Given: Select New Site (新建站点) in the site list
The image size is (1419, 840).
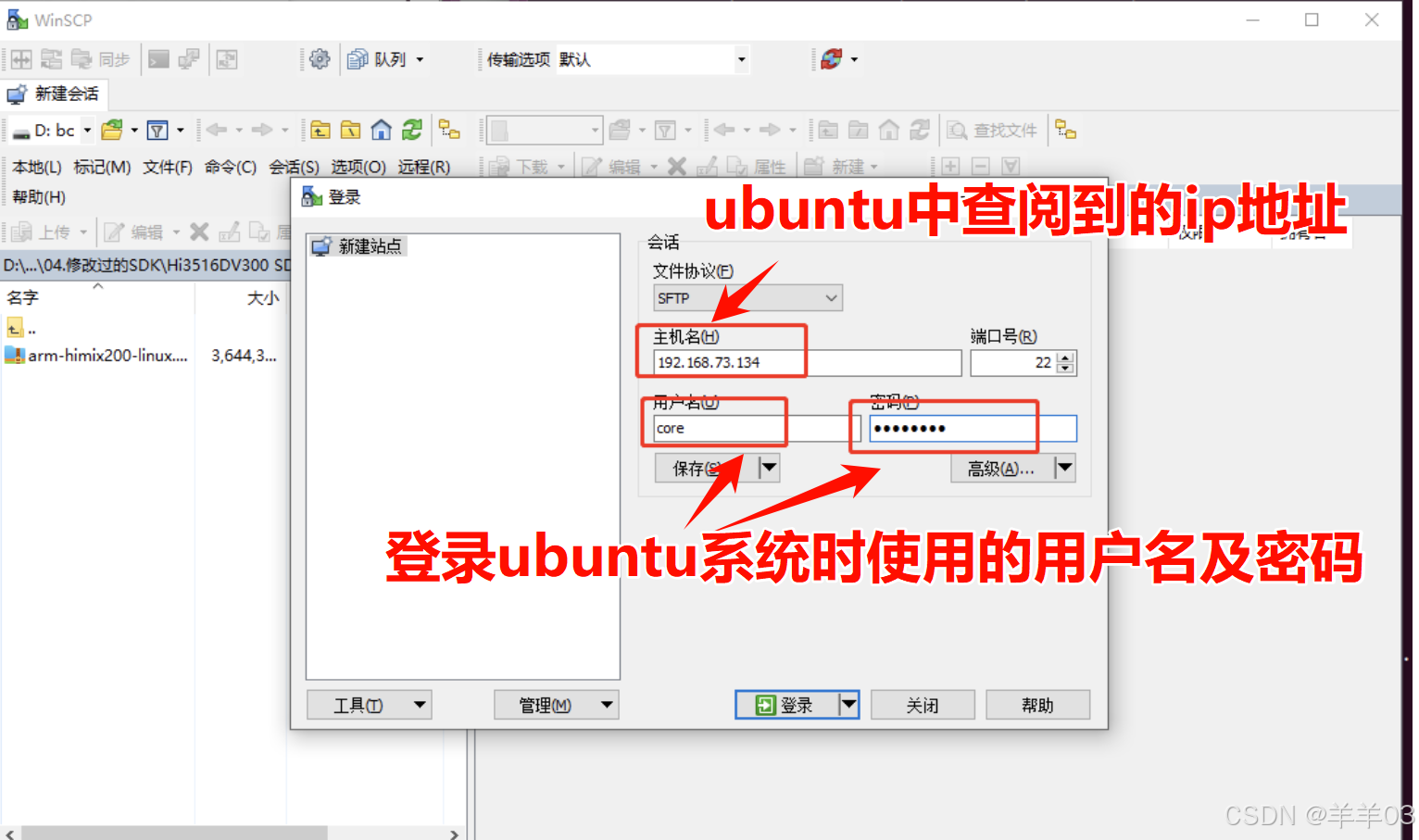Looking at the screenshot, I should pos(358,245).
